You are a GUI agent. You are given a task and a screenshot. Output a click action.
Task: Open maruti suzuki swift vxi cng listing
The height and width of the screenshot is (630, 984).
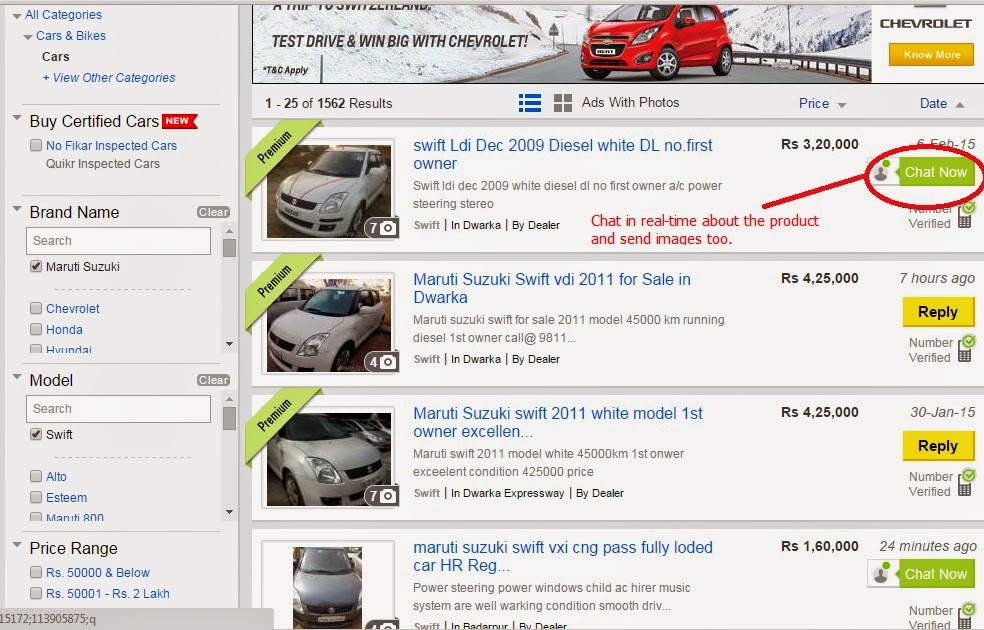[x=562, y=556]
